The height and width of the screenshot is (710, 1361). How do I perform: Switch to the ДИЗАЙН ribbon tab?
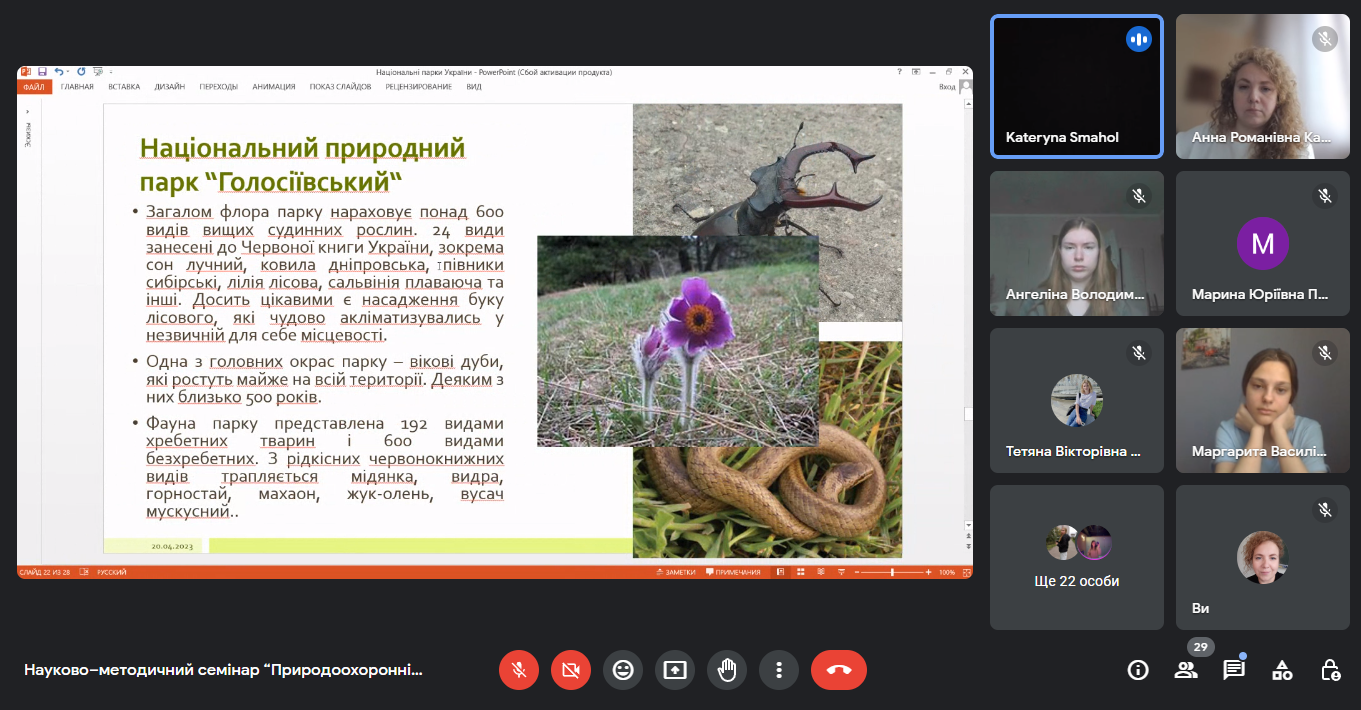tap(169, 87)
